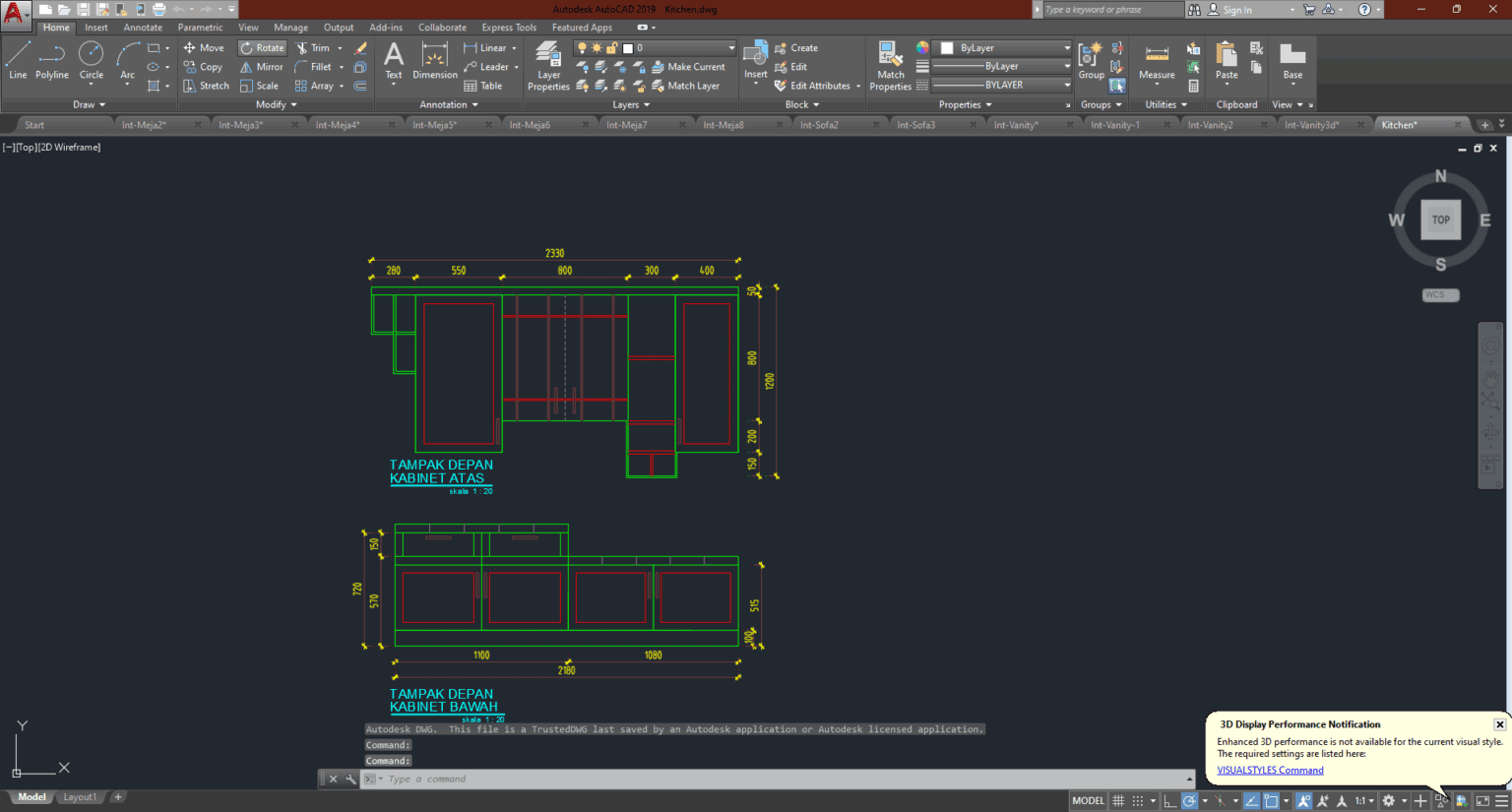Open the Parametric ribbon tab
Viewport: 1512px width, 812px height.
click(200, 27)
